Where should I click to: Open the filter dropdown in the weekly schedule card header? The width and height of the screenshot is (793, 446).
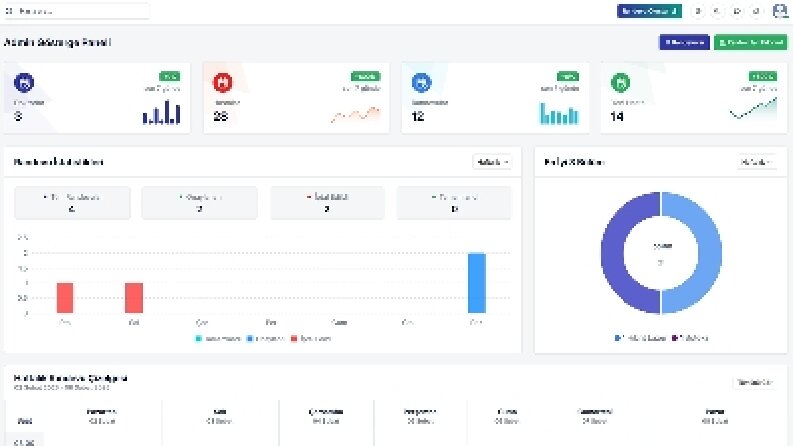[x=754, y=382]
